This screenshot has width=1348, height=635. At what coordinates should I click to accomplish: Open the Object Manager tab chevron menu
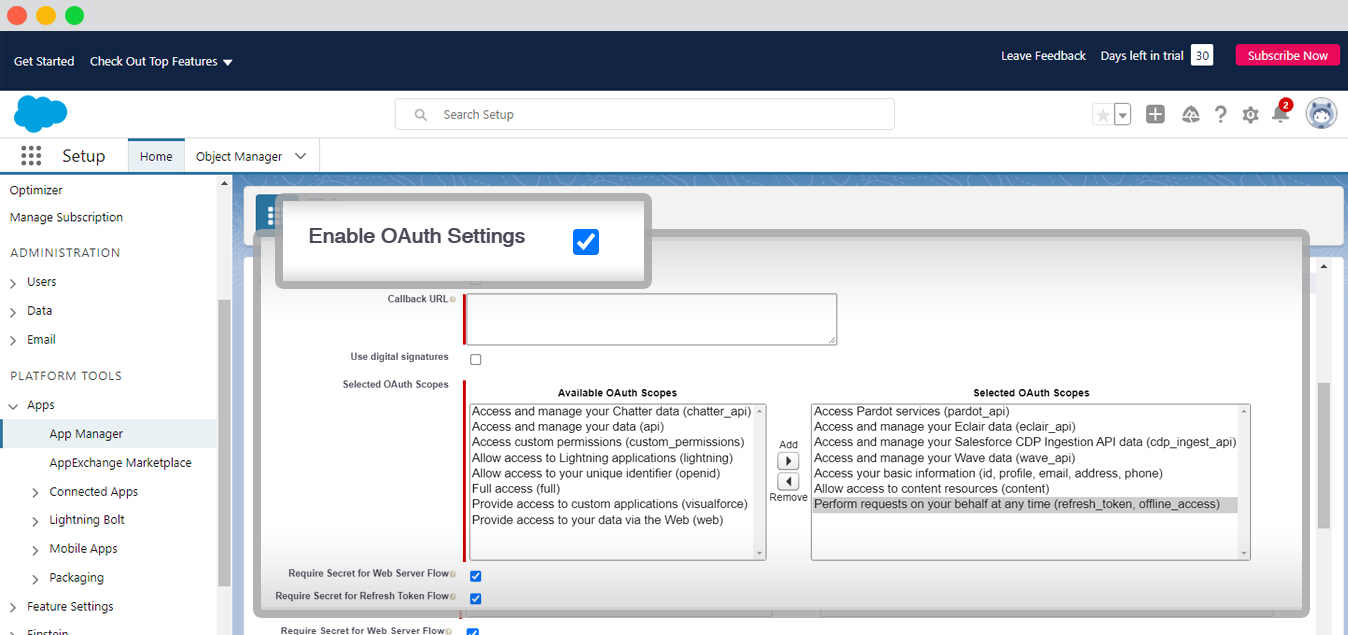(x=301, y=156)
